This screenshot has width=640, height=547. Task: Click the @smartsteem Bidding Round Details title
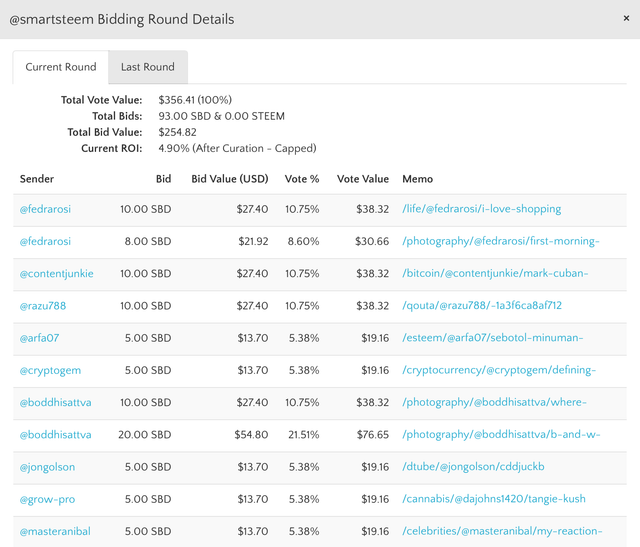click(x=122, y=20)
